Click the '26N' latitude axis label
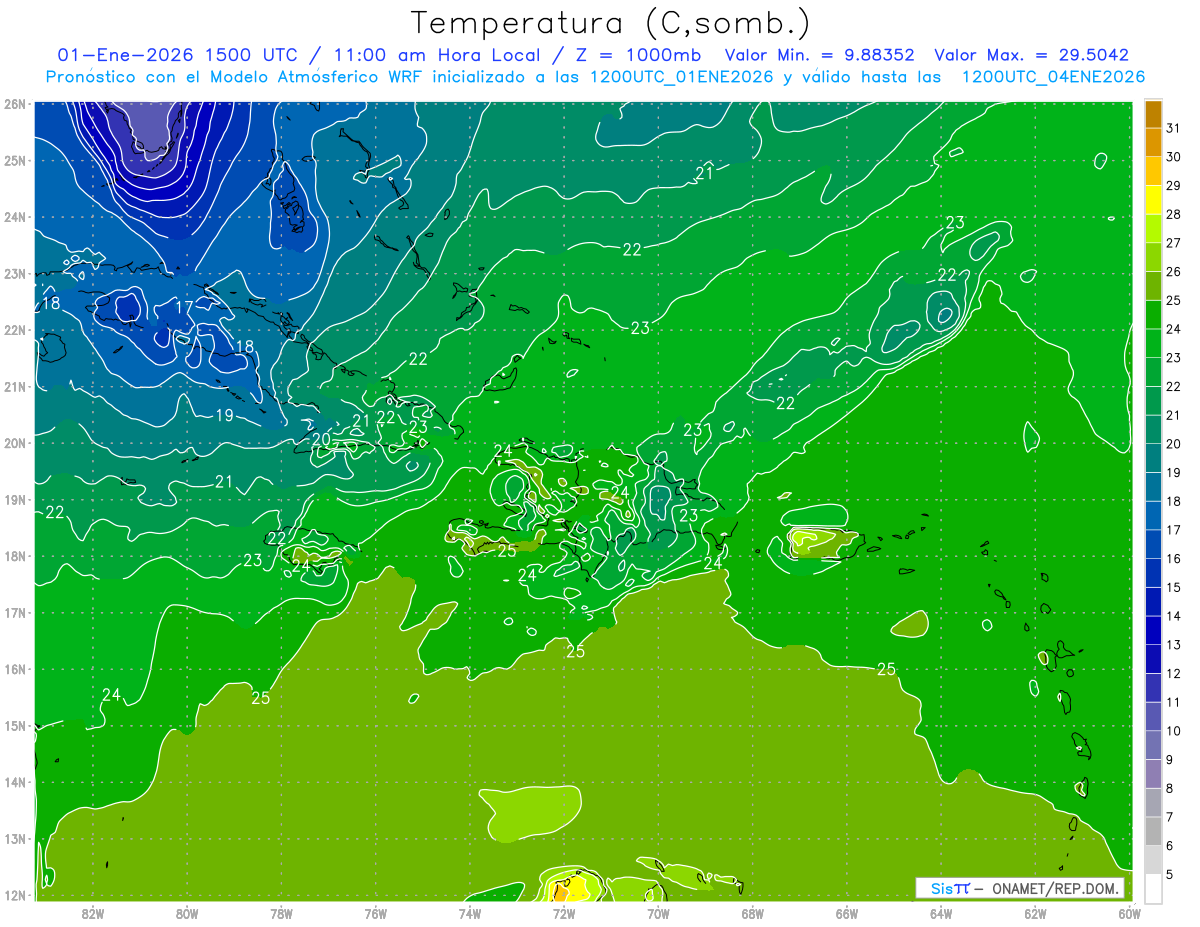This screenshot has height=927, width=1200. [x=15, y=104]
